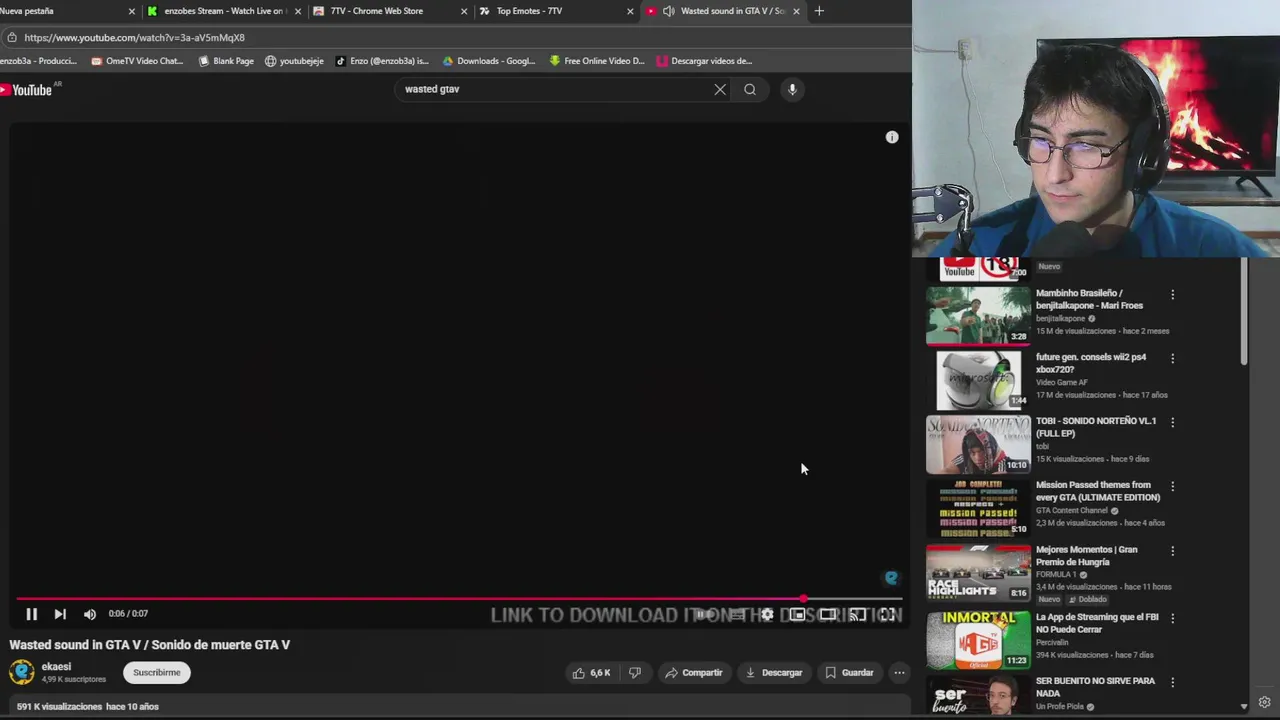The height and width of the screenshot is (720, 1280).
Task: Click the sidebar vertical scrollbar
Action: click(x=1244, y=312)
